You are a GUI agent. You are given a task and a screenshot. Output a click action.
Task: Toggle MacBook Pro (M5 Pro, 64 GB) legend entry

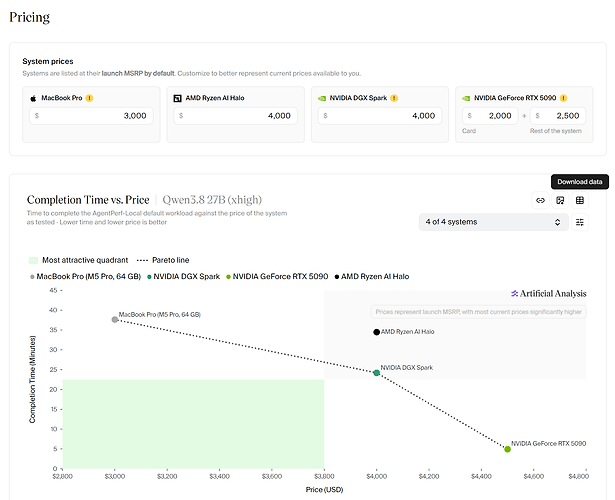[86, 276]
